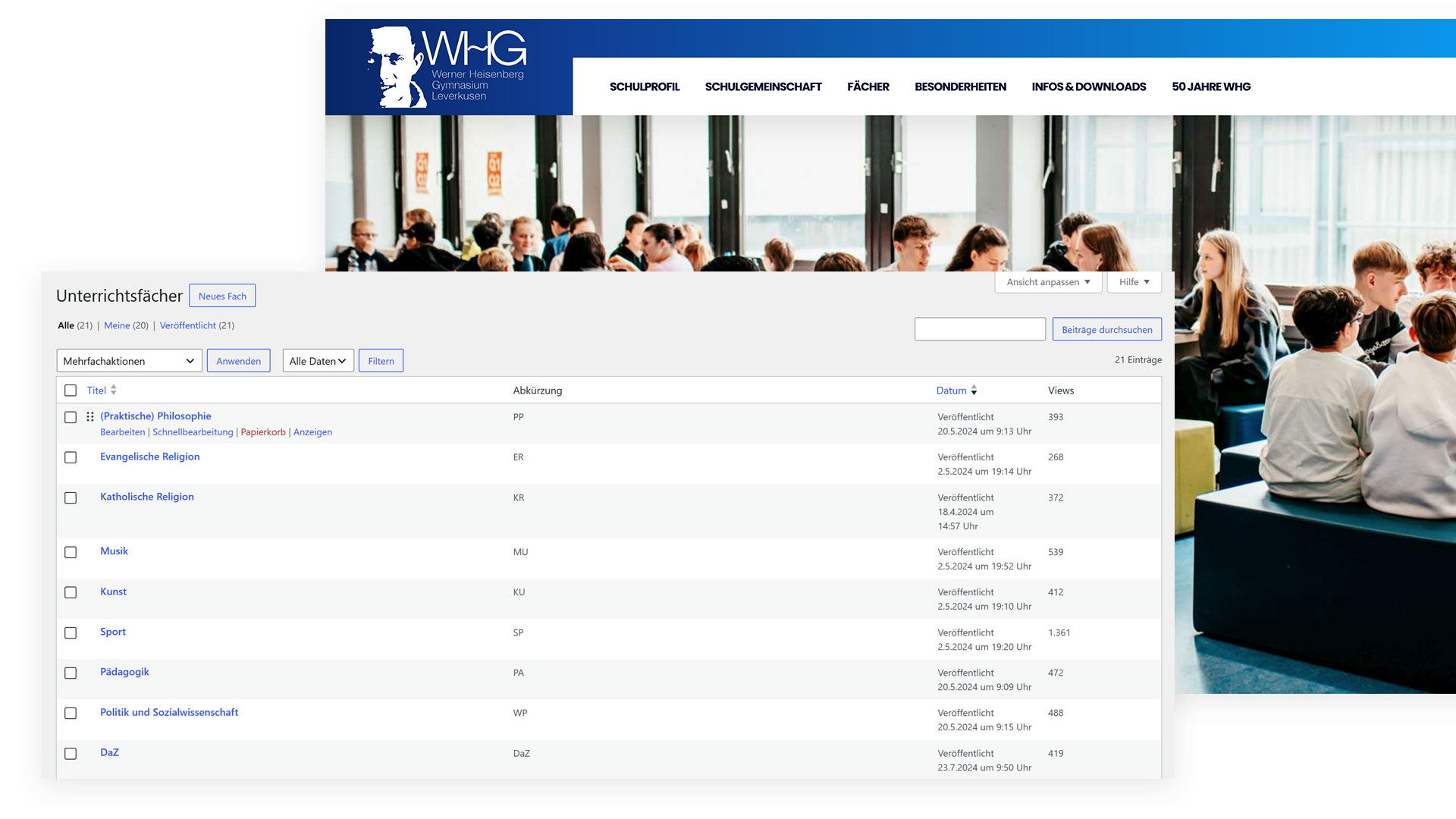Open the Musik subject entry
Screen dimensions: 1456x819
[x=114, y=551]
